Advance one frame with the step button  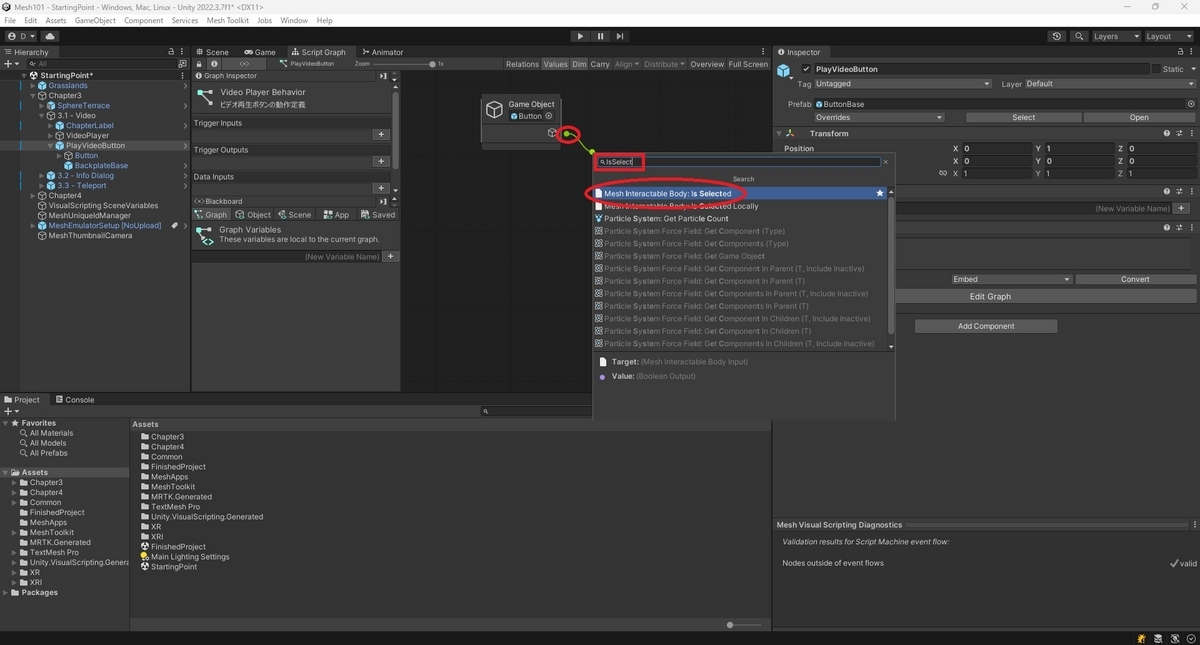click(620, 36)
